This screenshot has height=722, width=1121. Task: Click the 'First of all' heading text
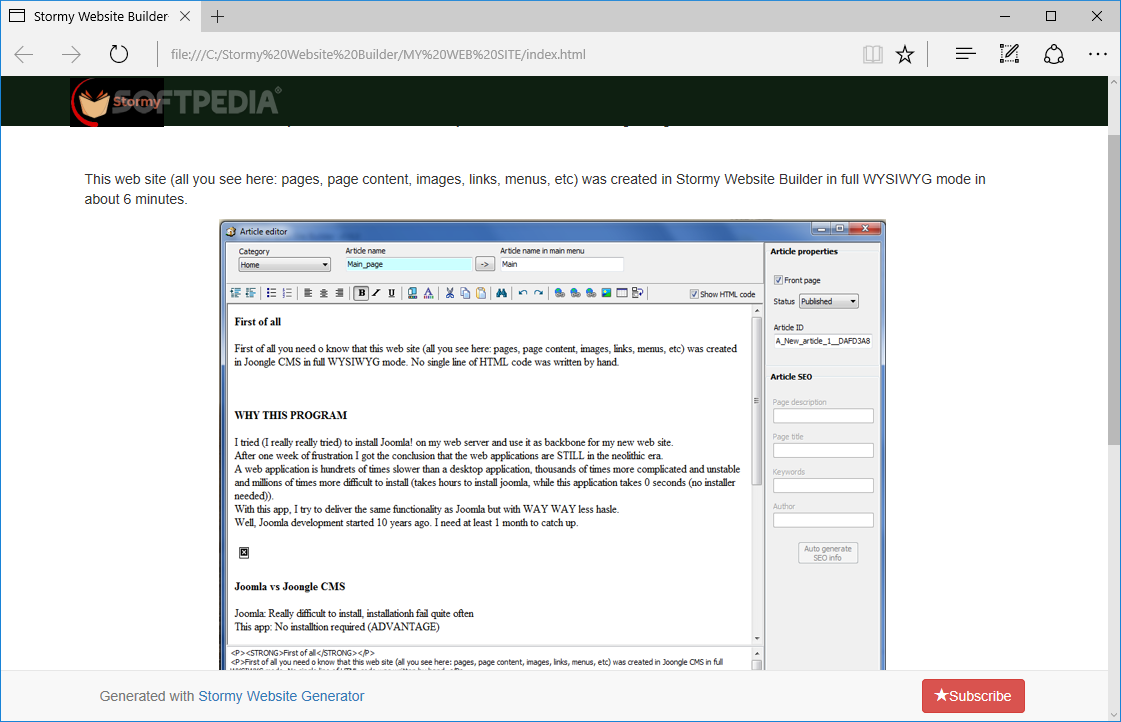[257, 322]
